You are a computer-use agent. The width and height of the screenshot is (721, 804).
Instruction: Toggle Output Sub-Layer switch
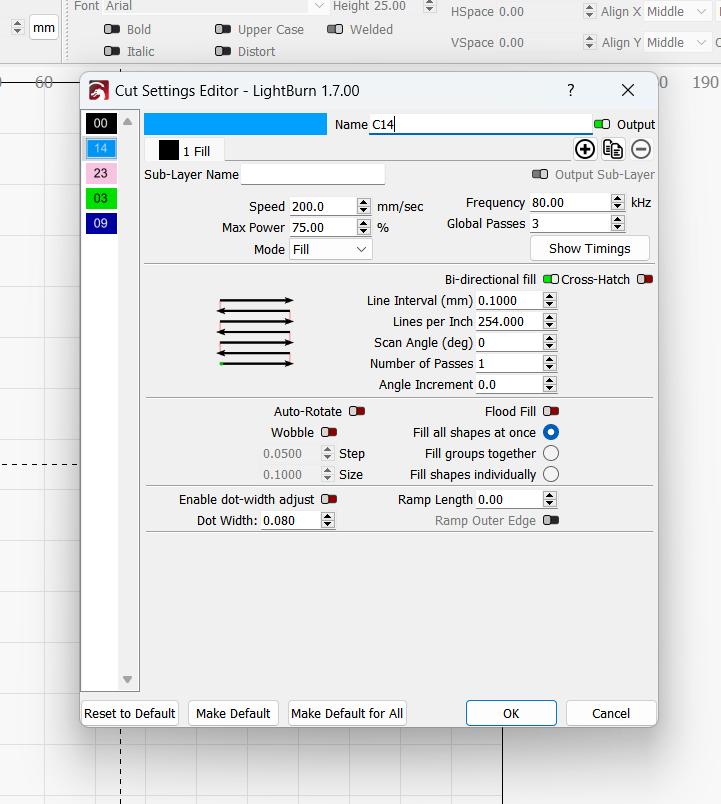540,174
